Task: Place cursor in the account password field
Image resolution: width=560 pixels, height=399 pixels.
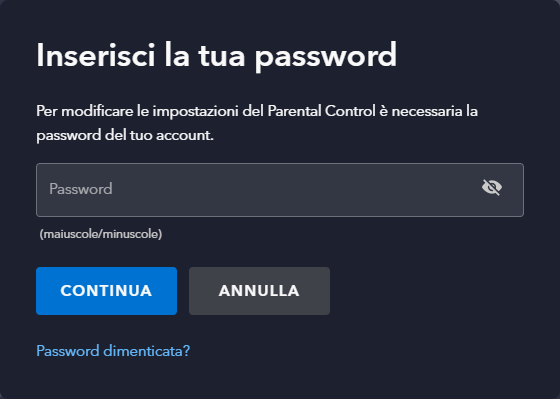Action: tap(280, 190)
